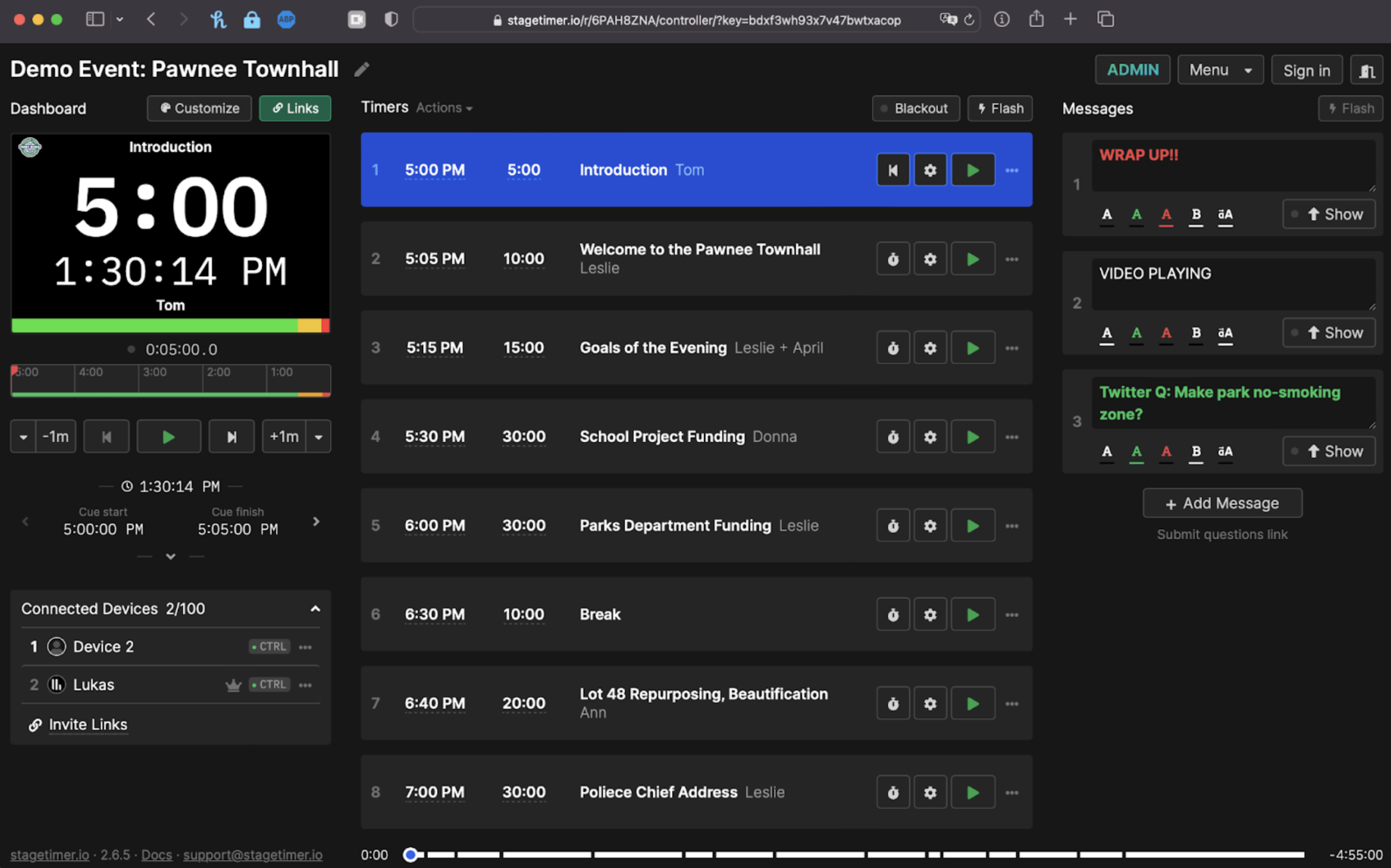Flash the message from Messages header
Screen dimensions: 1391x868
[1351, 109]
